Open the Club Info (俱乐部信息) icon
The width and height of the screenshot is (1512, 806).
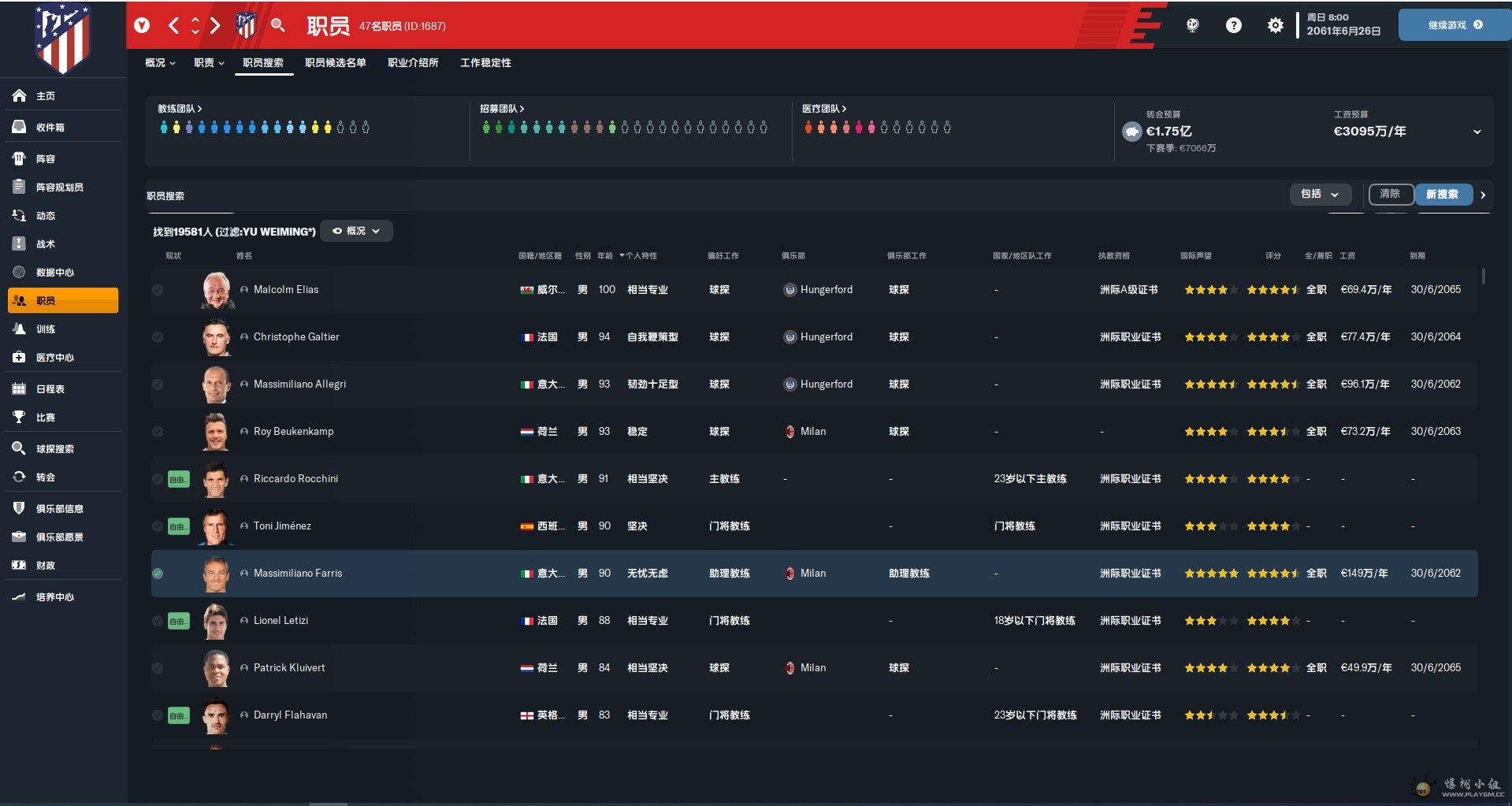click(x=19, y=508)
